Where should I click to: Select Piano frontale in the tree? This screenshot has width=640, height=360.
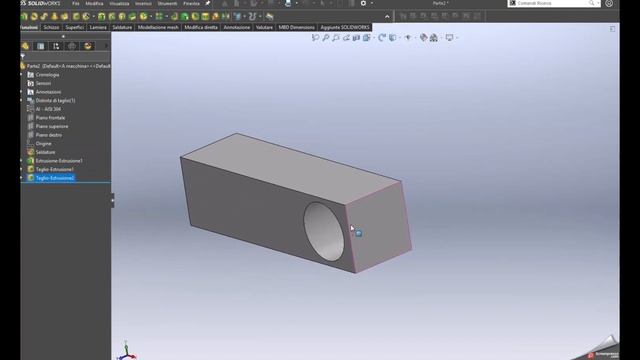click(x=50, y=118)
